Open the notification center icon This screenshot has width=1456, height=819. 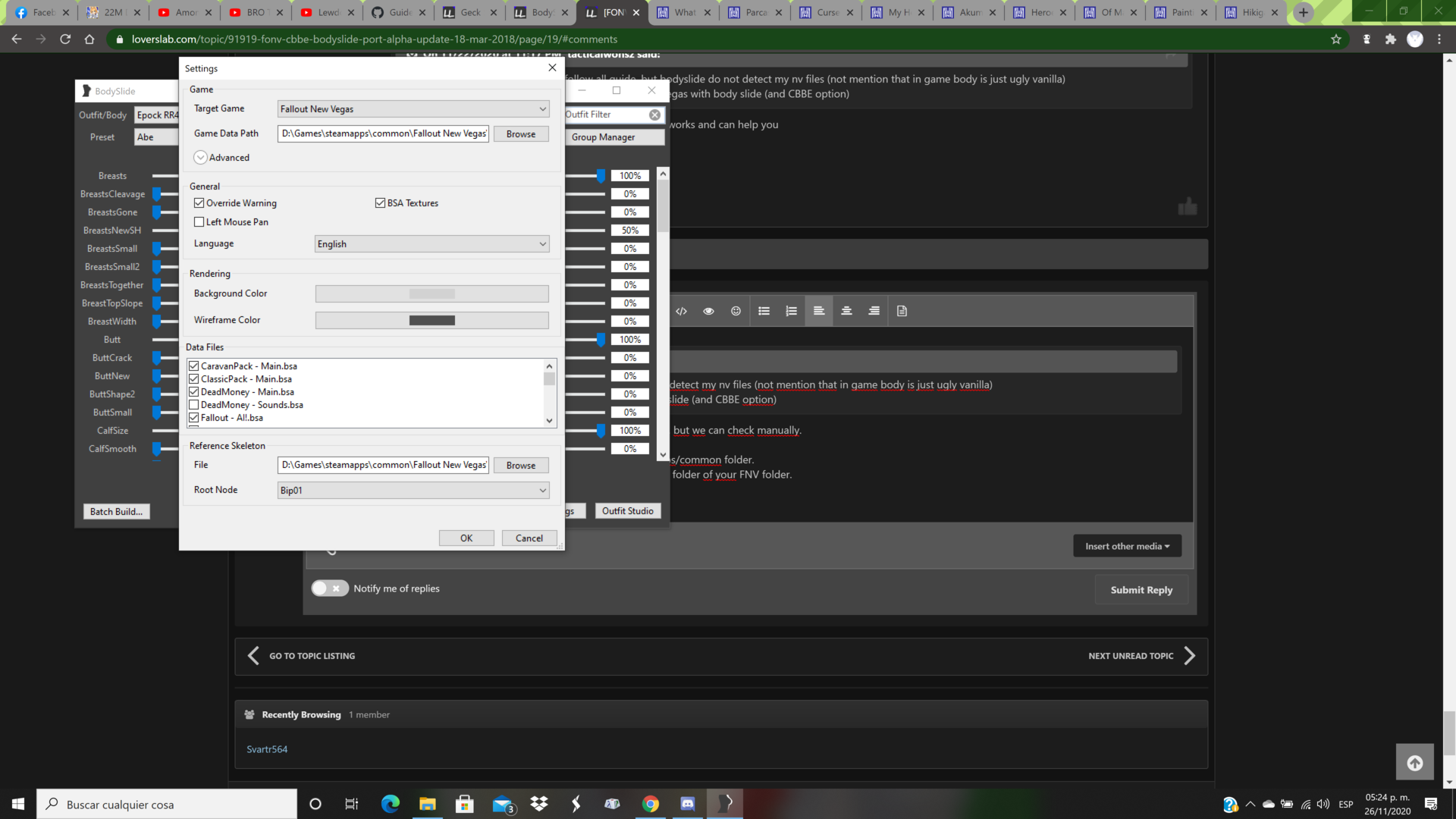tap(1431, 804)
